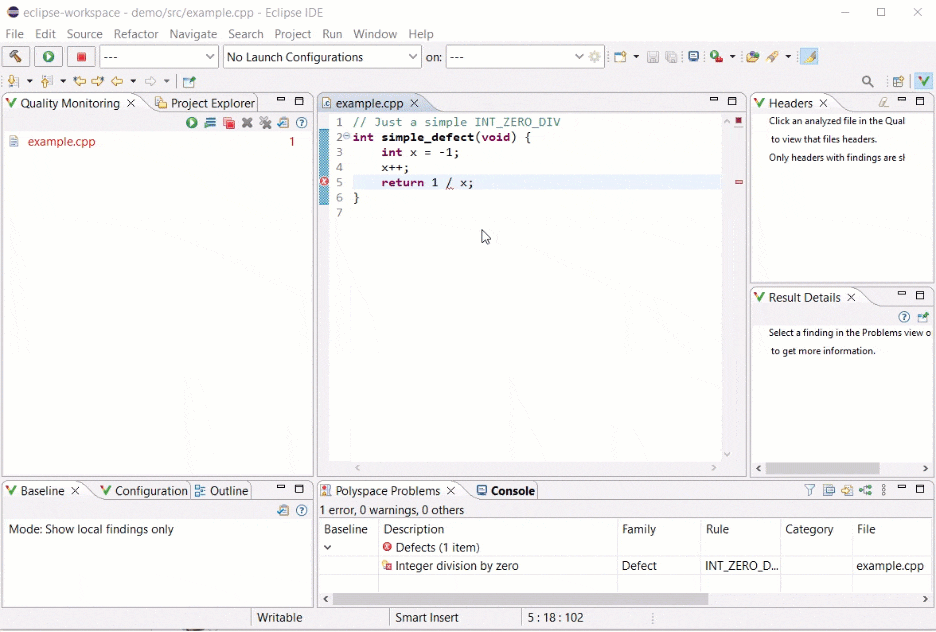Toggle minimize on the editor area

[713, 101]
